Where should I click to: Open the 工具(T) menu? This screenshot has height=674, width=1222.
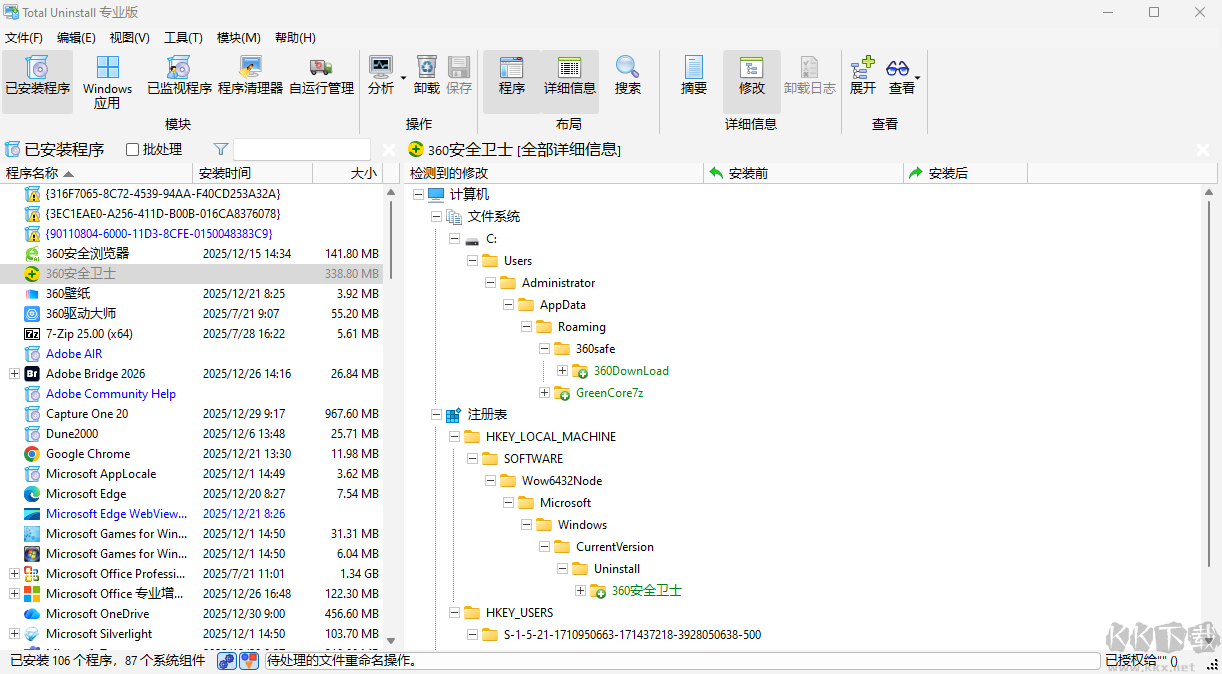[183, 38]
